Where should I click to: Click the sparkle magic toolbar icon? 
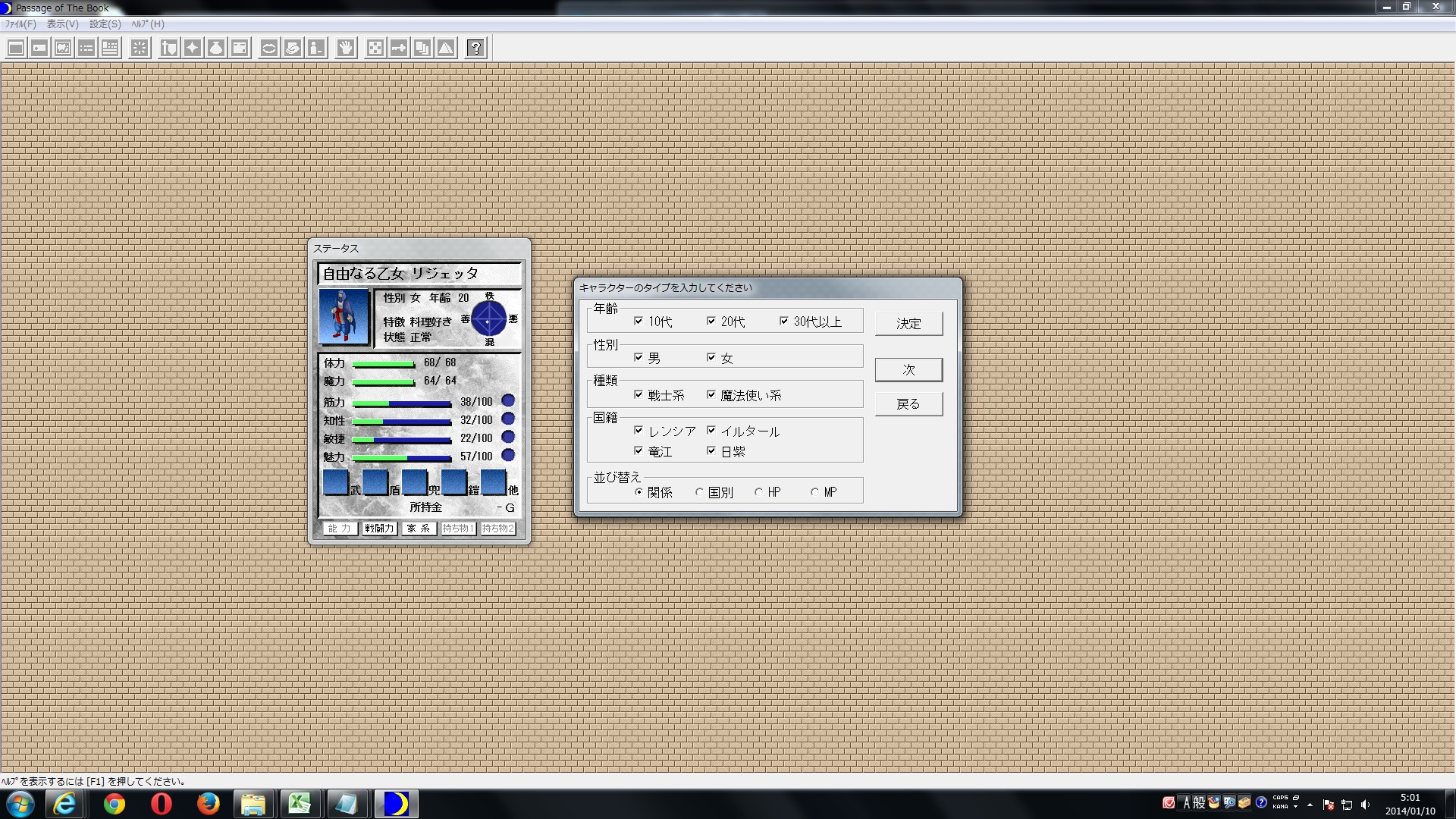pyautogui.click(x=193, y=47)
